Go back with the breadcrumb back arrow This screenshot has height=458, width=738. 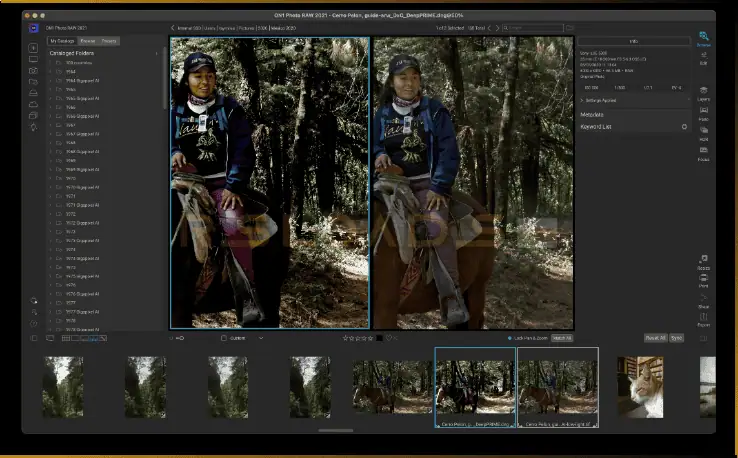(173, 28)
